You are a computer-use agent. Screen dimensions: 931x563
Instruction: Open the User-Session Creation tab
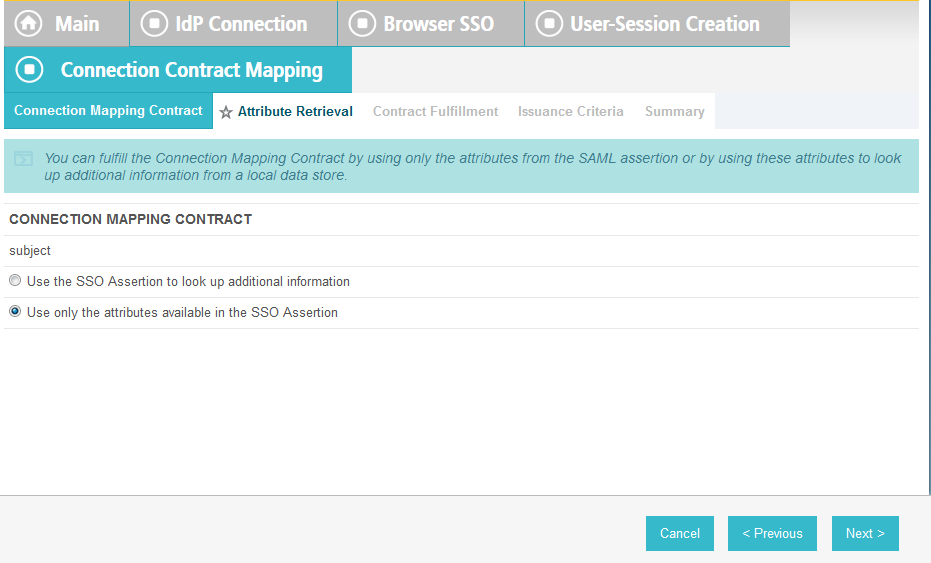[x=657, y=24]
